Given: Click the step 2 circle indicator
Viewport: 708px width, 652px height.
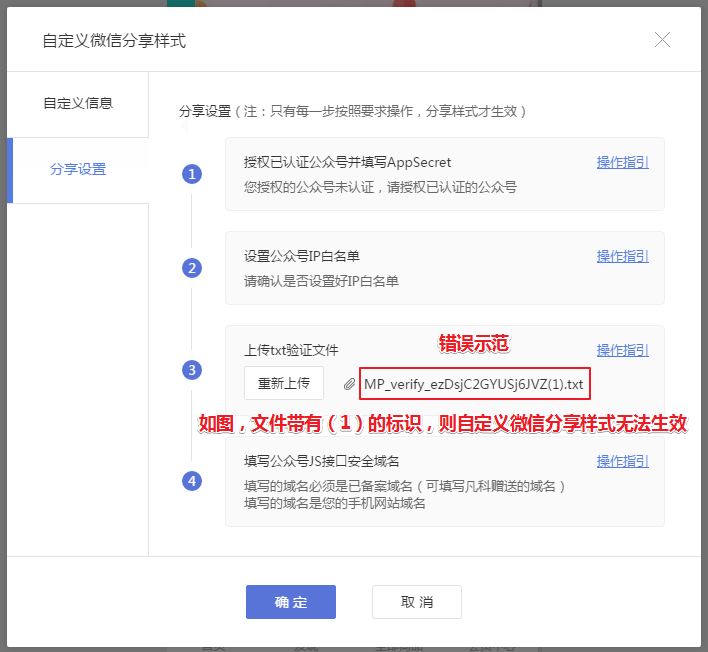Looking at the screenshot, I should 192,268.
